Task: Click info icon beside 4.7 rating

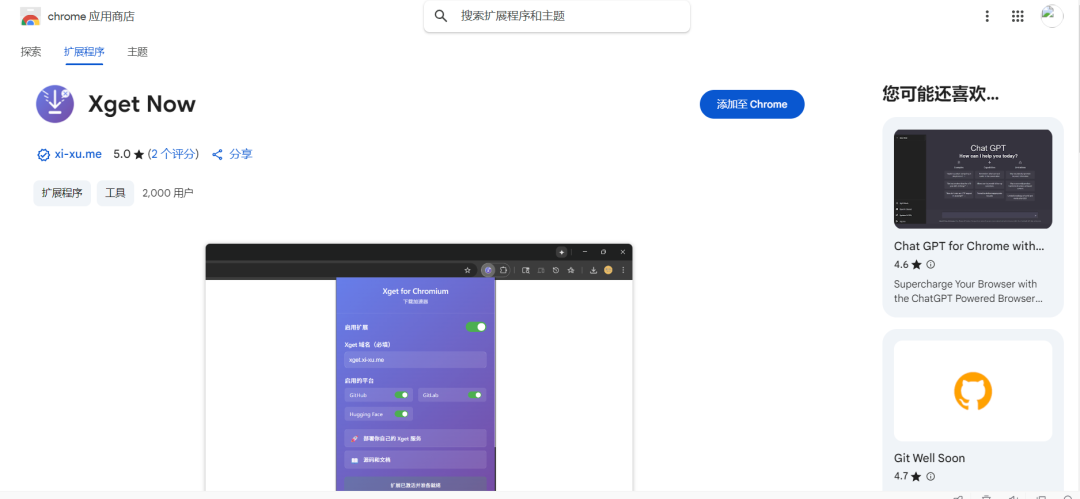Action: tap(931, 476)
